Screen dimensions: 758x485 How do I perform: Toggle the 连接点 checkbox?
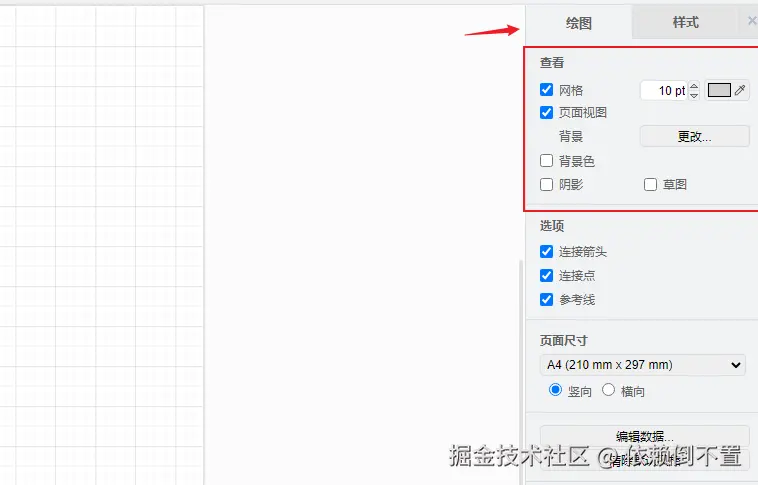[x=546, y=275]
